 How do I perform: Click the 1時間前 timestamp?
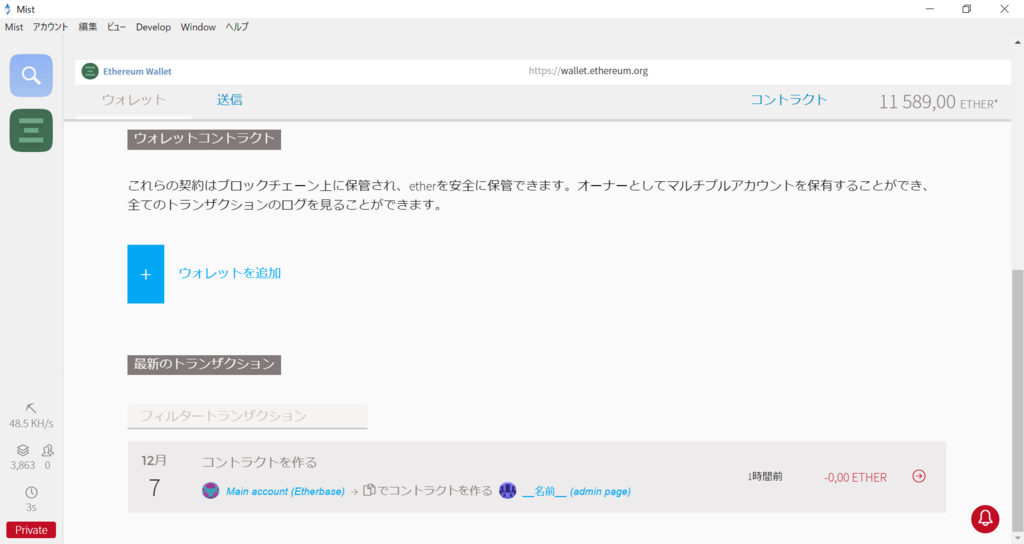click(765, 477)
